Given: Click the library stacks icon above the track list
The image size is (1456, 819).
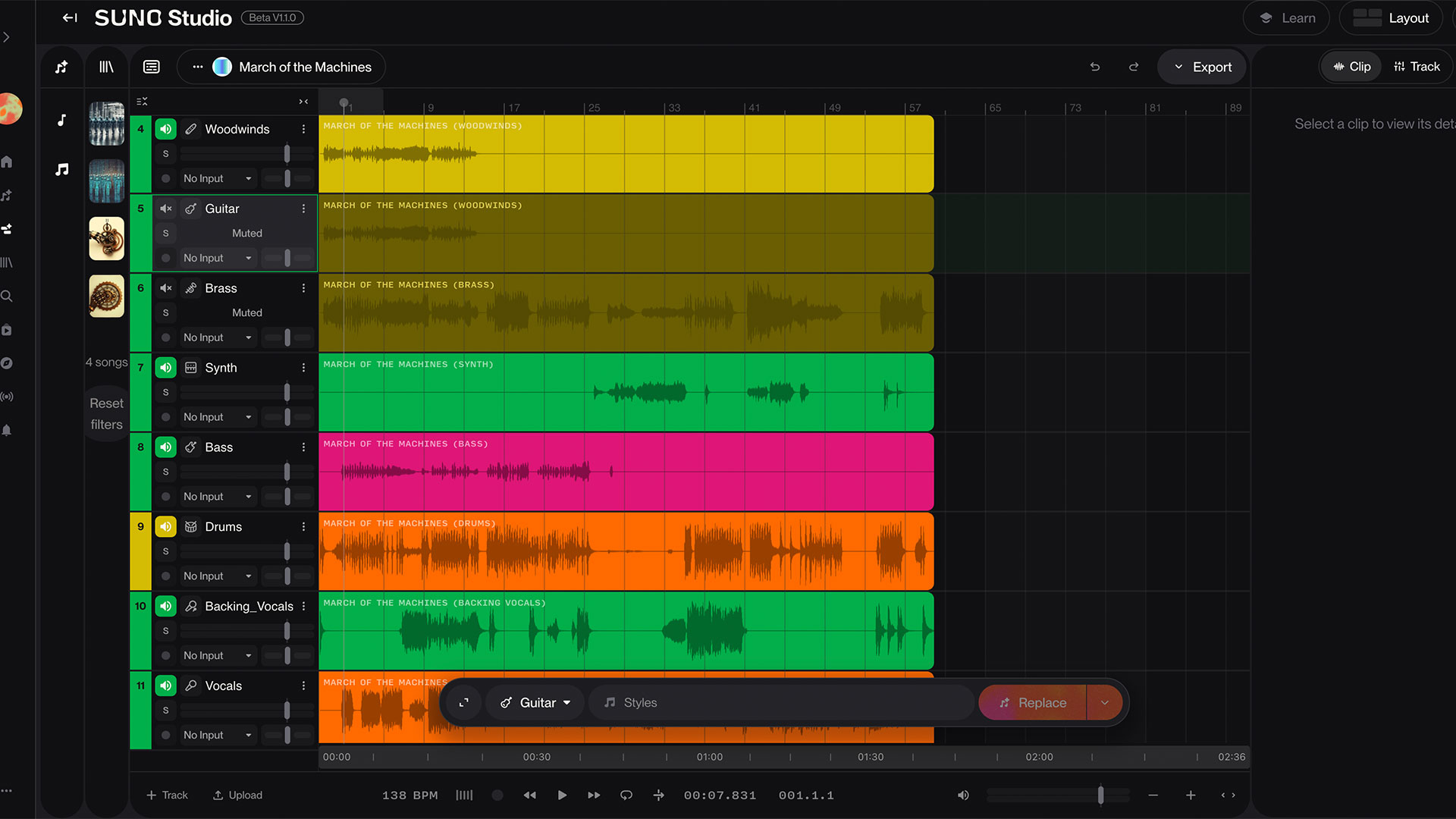Looking at the screenshot, I should pyautogui.click(x=106, y=66).
